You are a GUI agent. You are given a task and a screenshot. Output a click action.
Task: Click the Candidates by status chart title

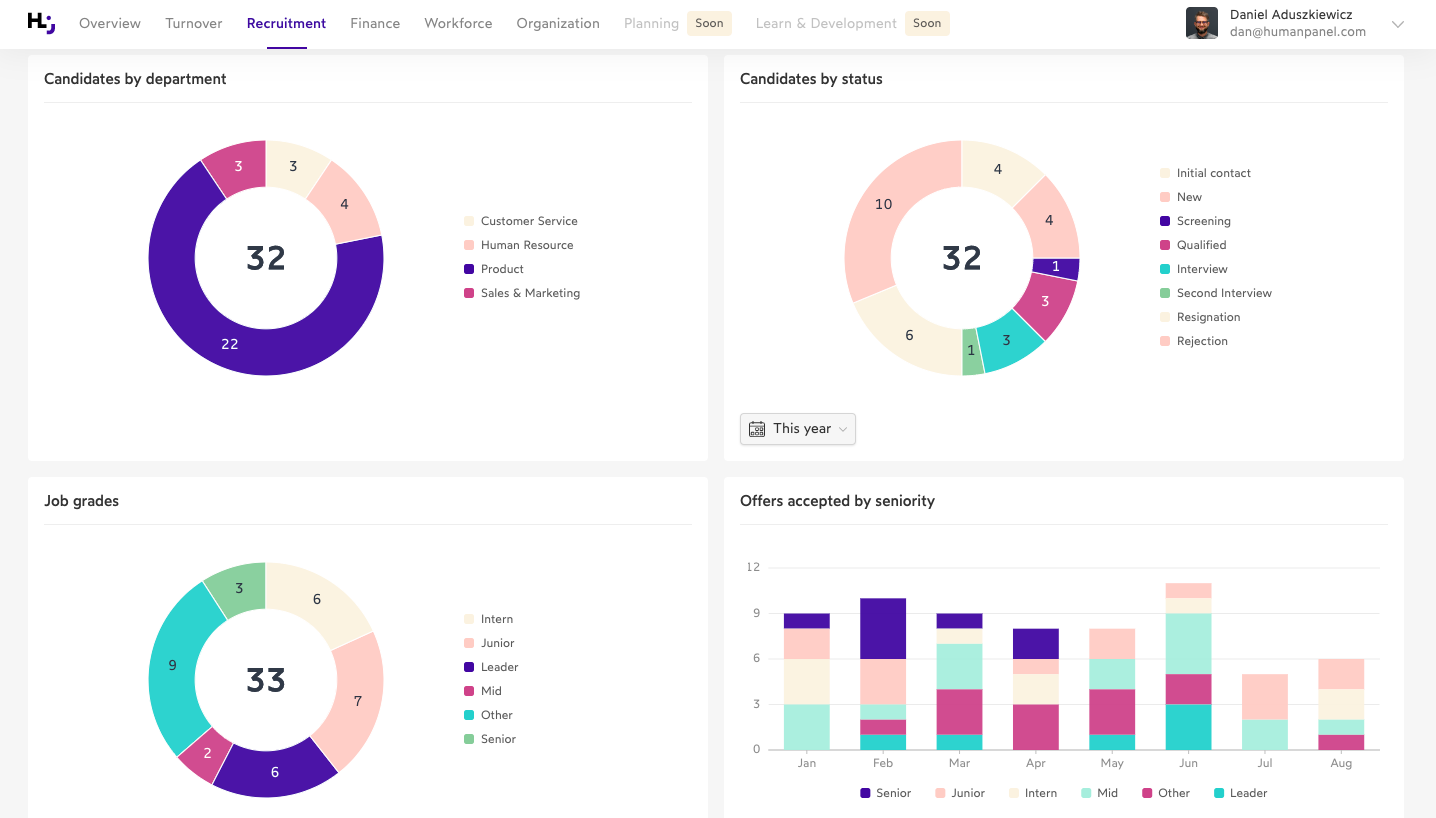811,78
